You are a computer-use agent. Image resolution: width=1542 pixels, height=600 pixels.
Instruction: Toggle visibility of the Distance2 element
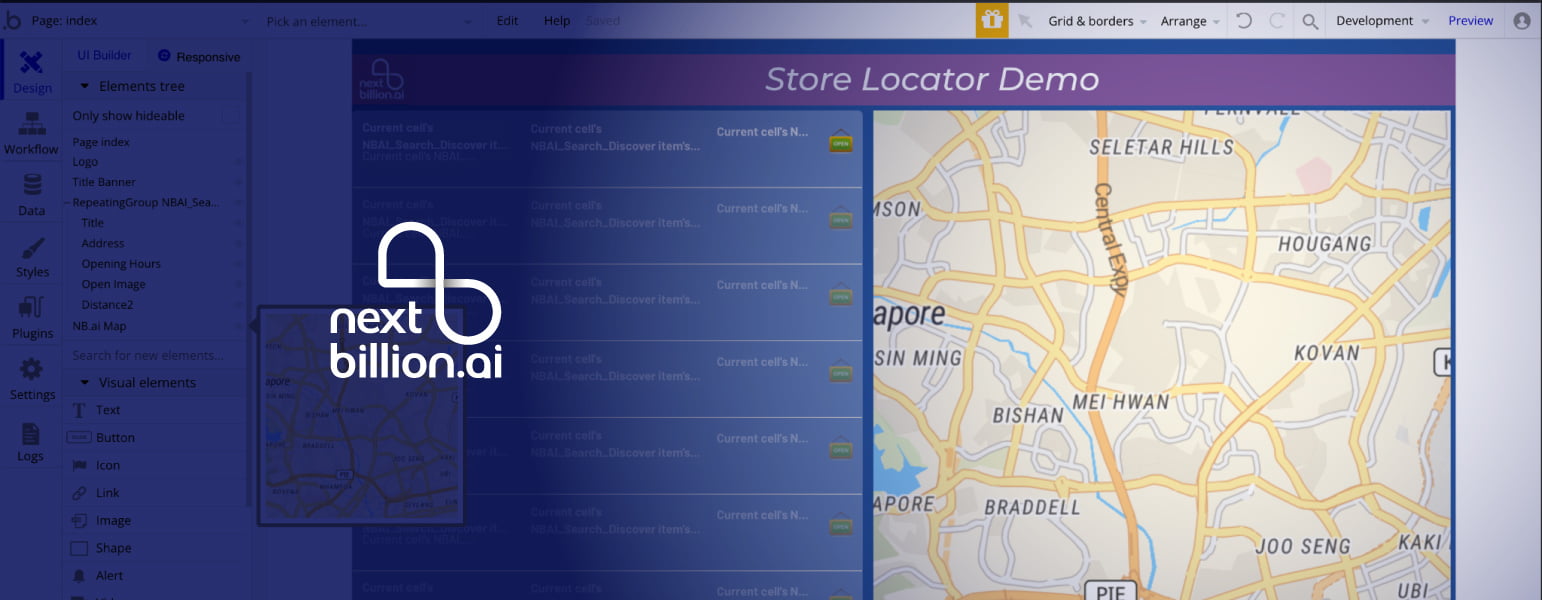[238, 305]
